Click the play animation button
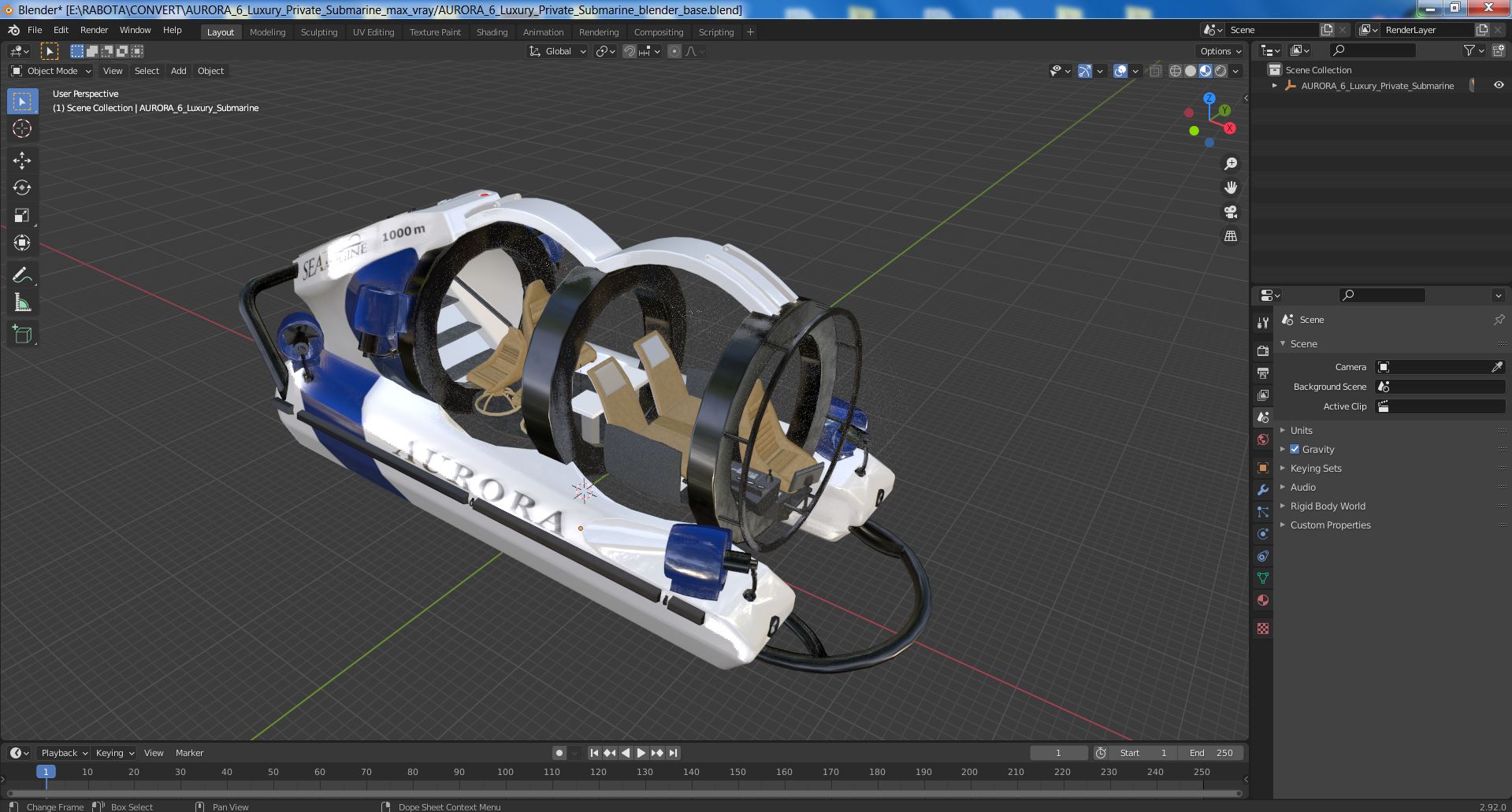The image size is (1512, 812). [641, 753]
